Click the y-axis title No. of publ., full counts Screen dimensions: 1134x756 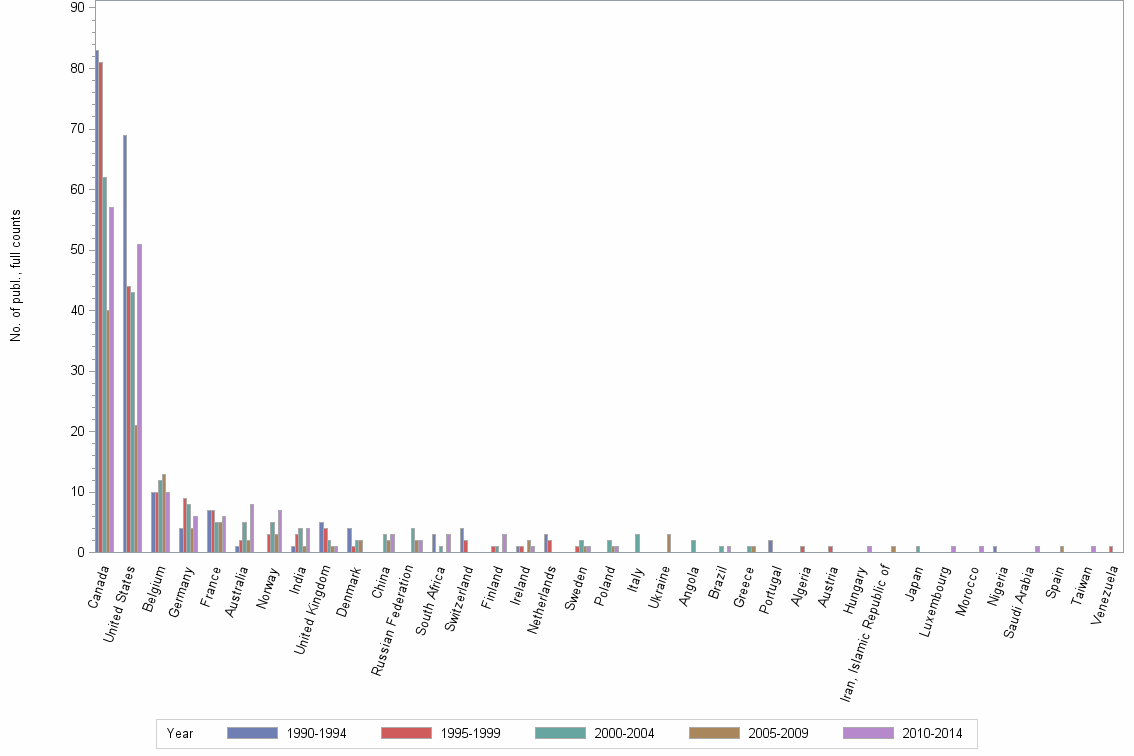pyautogui.click(x=15, y=272)
